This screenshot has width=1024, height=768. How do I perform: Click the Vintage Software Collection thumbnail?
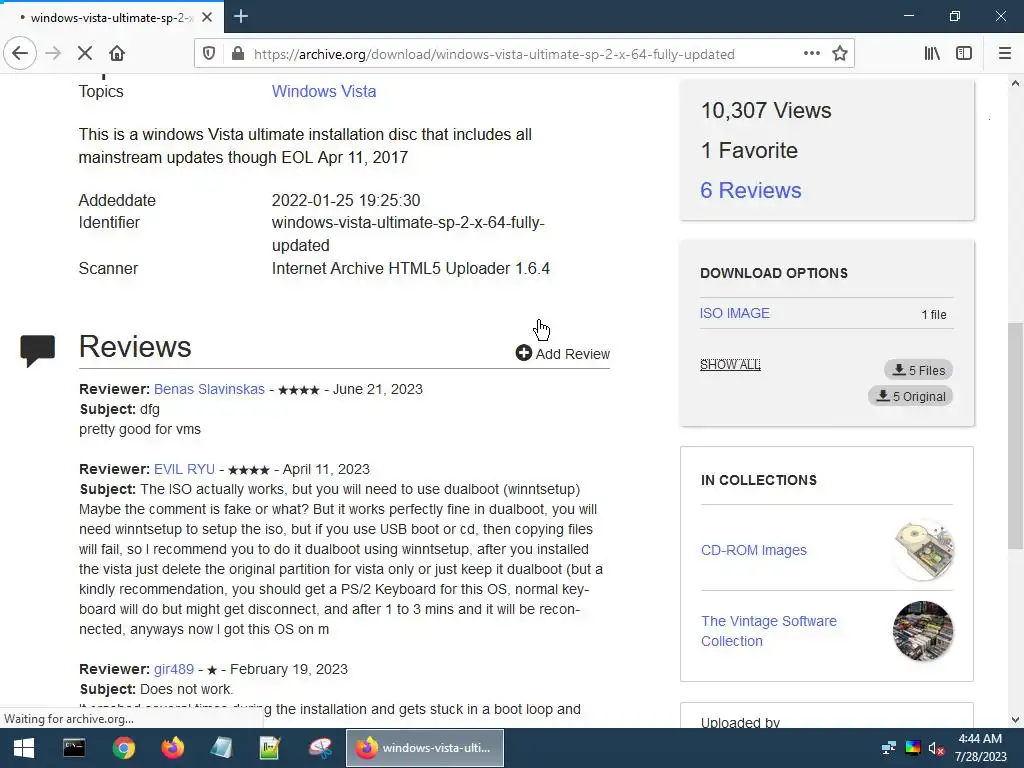923,631
